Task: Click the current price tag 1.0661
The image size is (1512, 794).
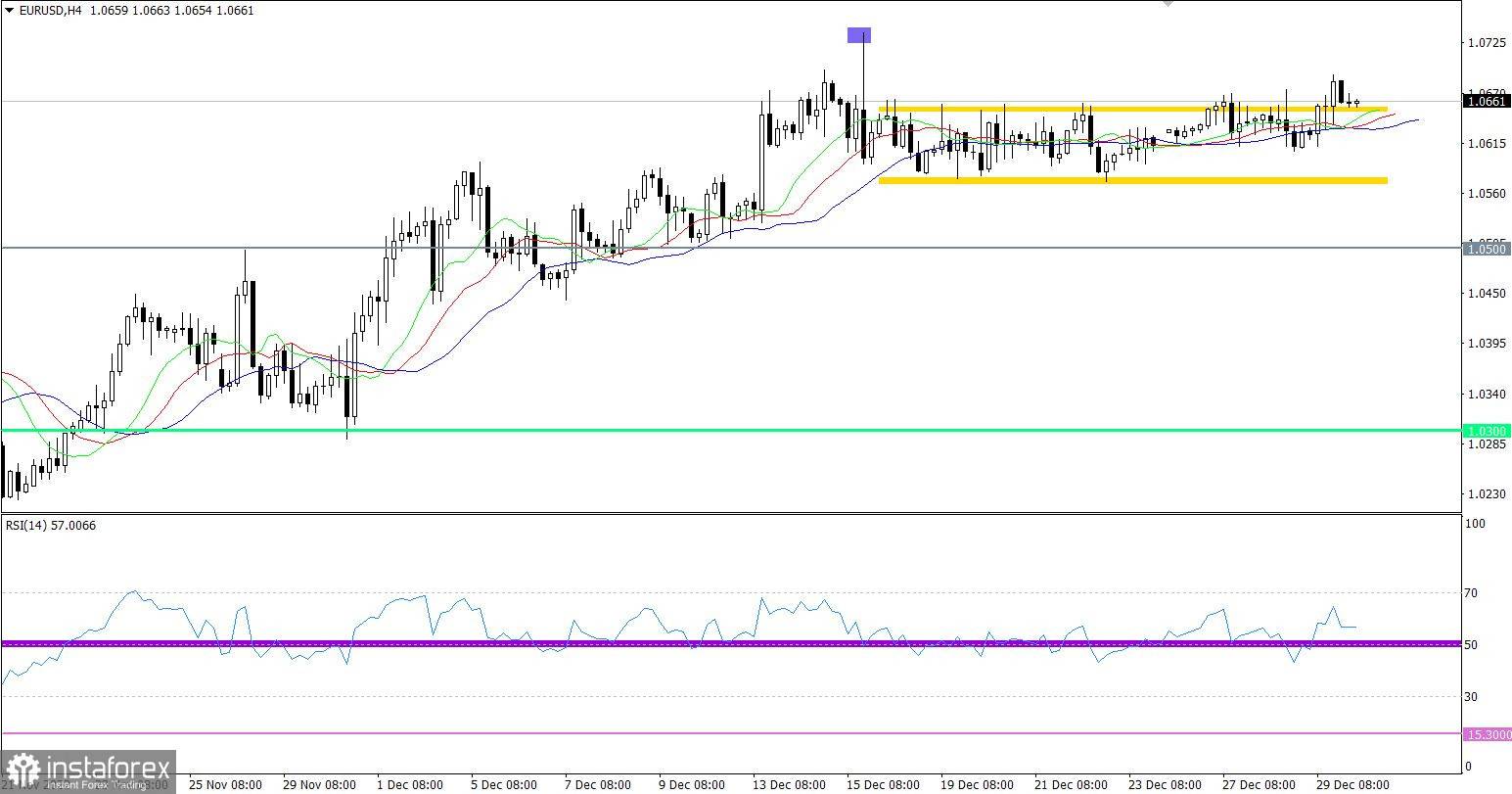Action: point(1487,100)
